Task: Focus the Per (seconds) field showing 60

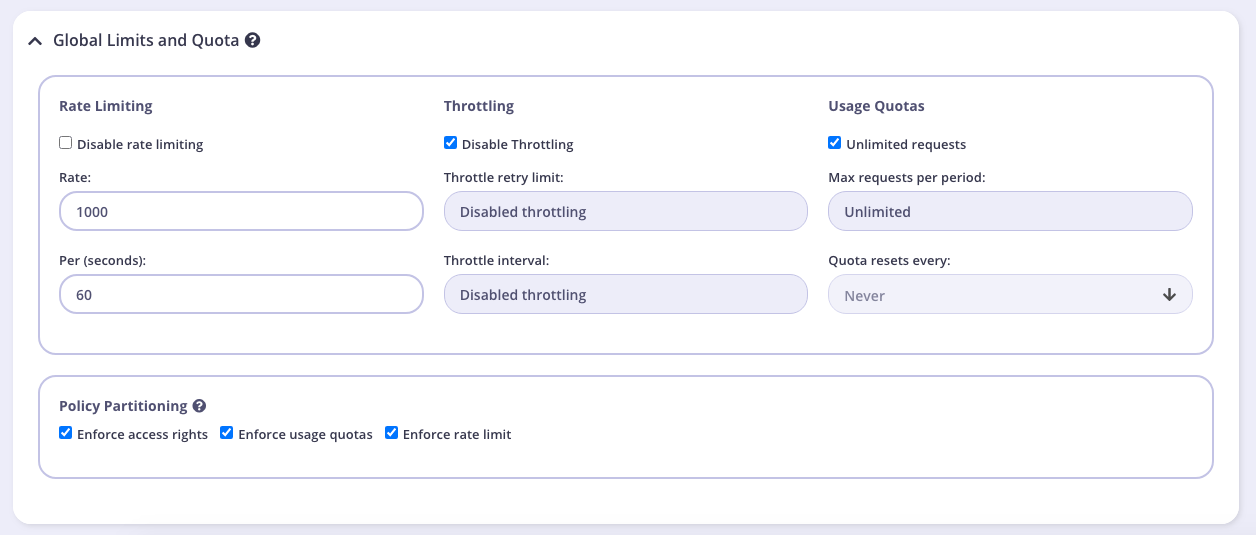Action: (x=241, y=295)
